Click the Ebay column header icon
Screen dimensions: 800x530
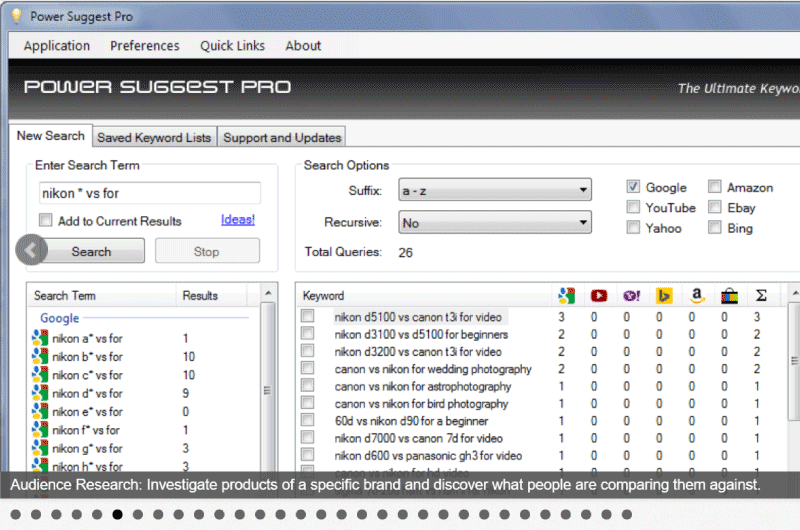[729, 295]
